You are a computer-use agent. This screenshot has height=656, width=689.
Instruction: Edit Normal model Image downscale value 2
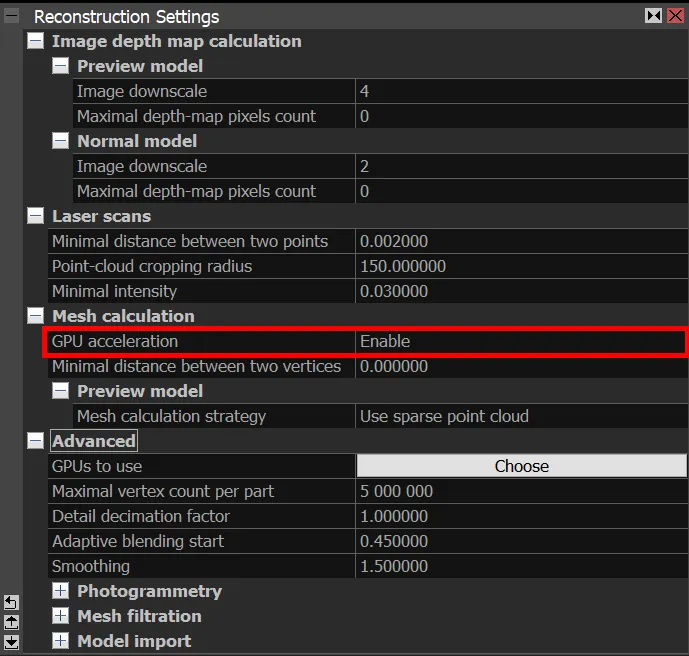pos(522,166)
